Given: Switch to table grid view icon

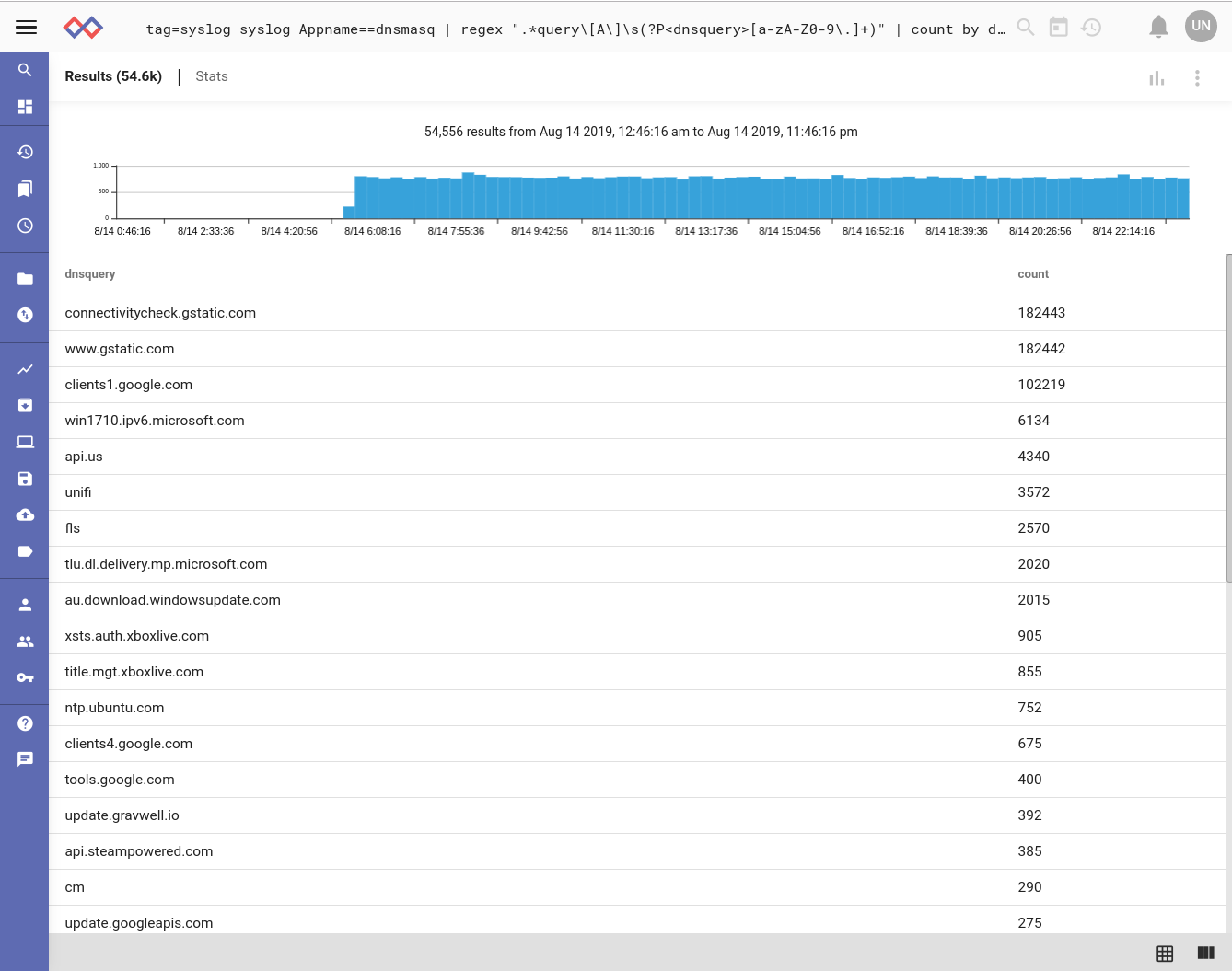Looking at the screenshot, I should 1165,954.
